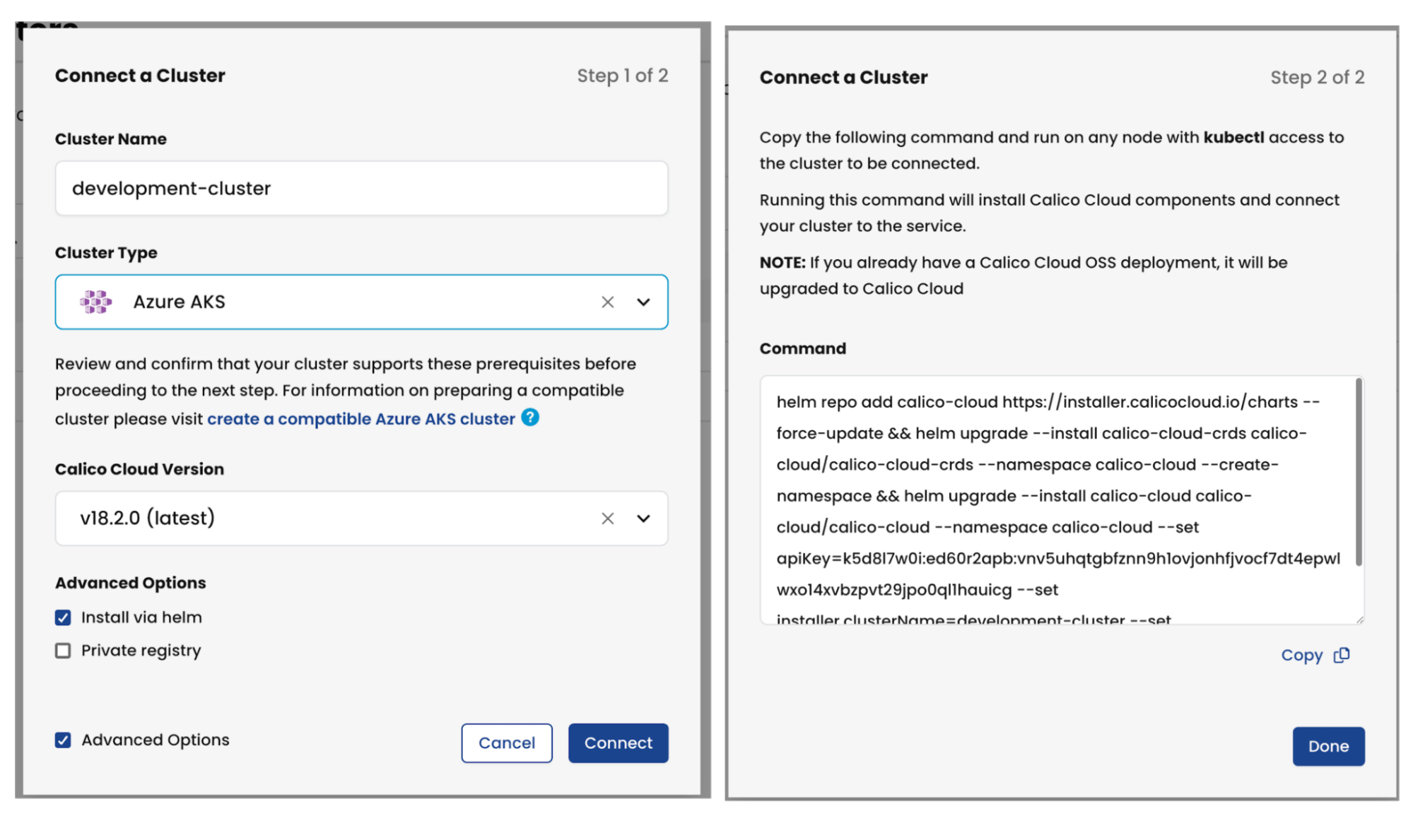This screenshot has width=1413, height=840.
Task: Open the Azure AKS cluster type combo box
Action: [361, 302]
